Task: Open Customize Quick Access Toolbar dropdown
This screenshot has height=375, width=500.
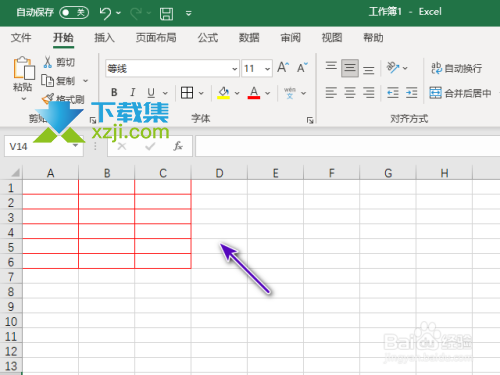Action: [189, 14]
